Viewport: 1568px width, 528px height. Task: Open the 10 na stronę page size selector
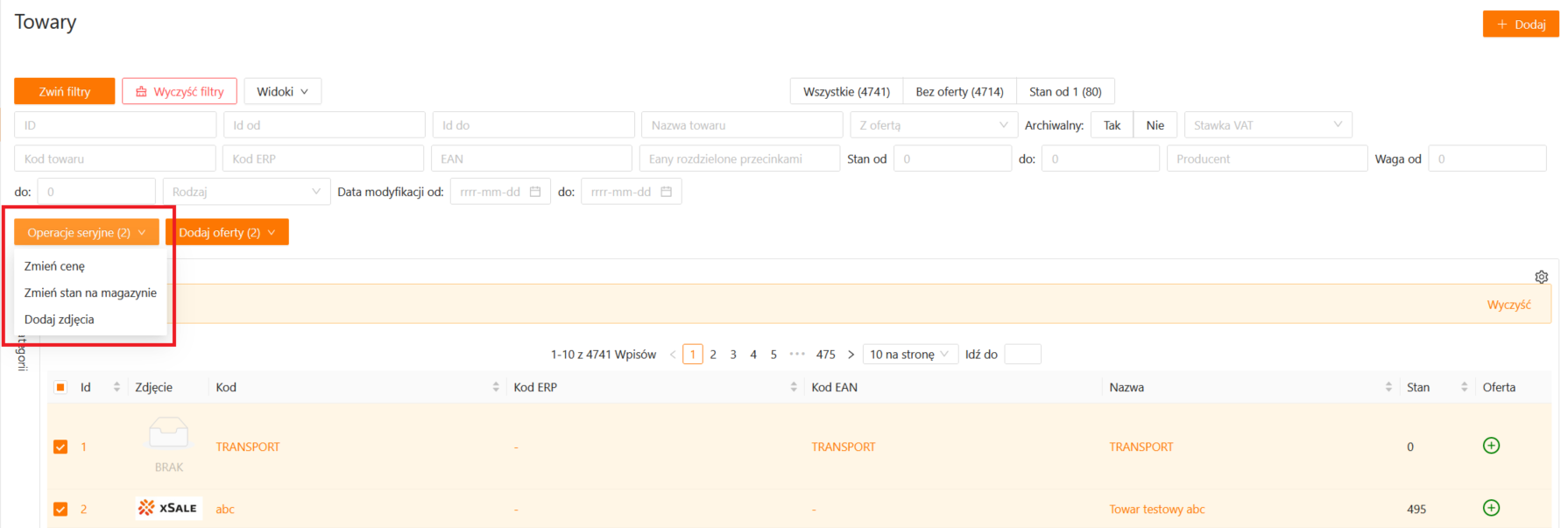[x=908, y=355]
